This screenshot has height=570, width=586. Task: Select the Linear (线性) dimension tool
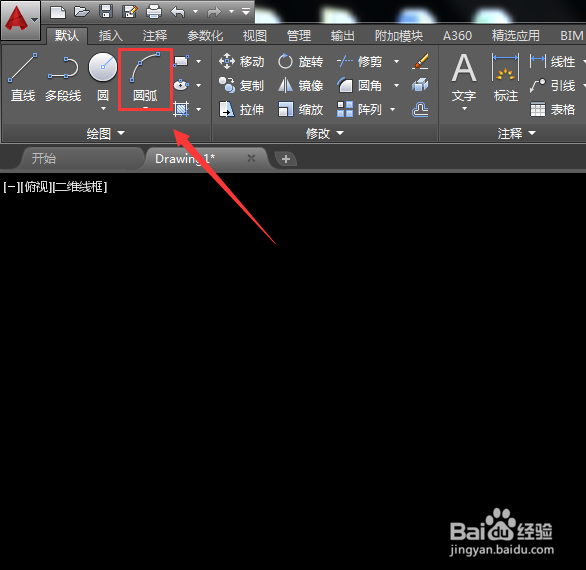pyautogui.click(x=552, y=61)
